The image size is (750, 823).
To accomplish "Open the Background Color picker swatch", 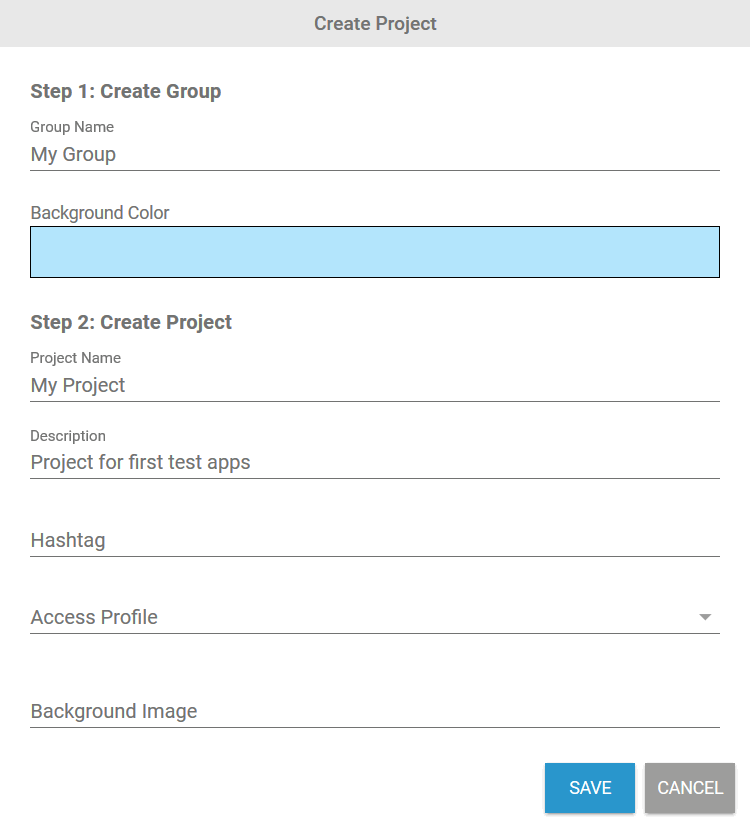I will pos(375,251).
